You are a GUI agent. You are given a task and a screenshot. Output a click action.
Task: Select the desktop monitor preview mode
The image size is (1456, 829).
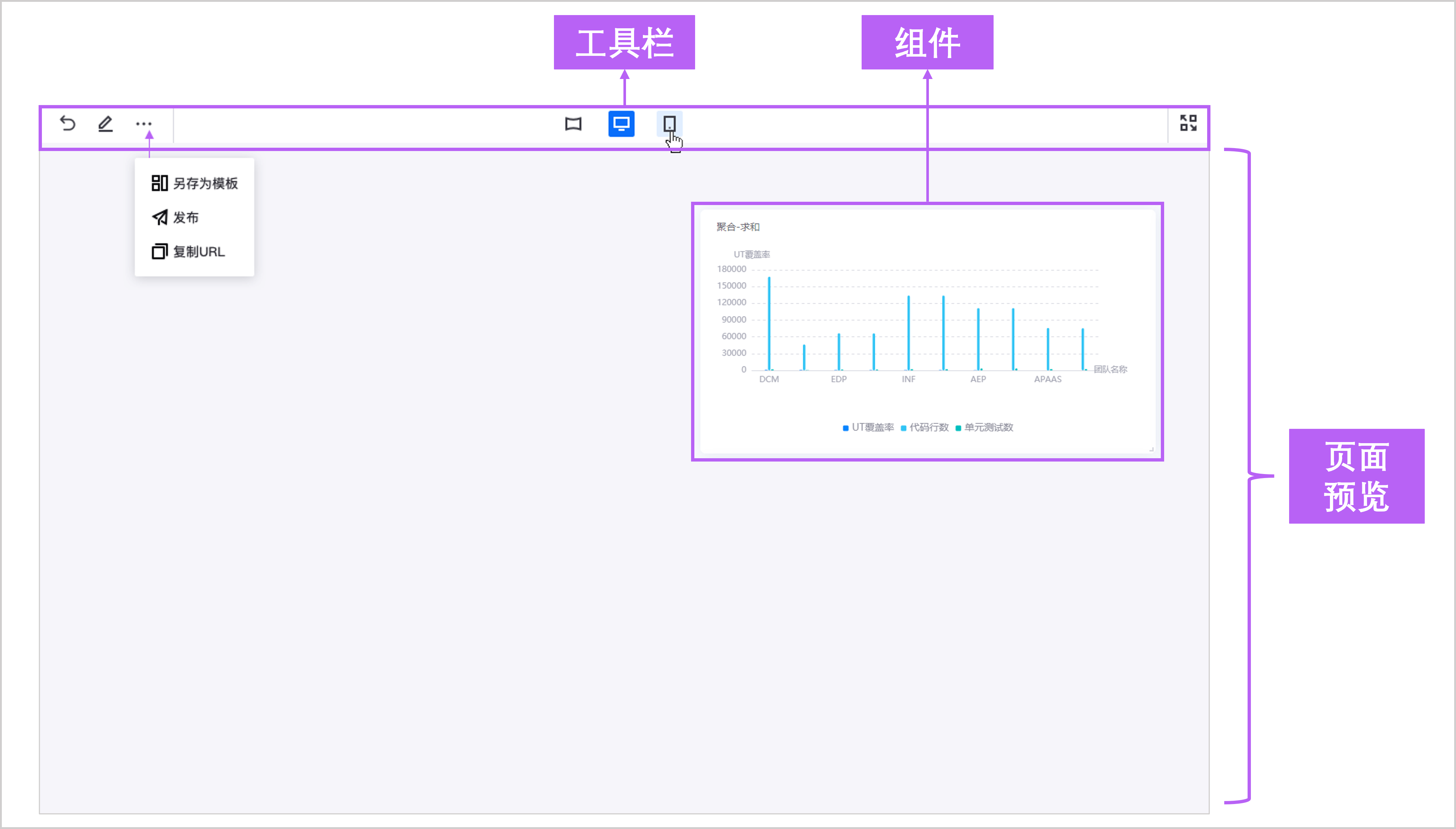620,123
